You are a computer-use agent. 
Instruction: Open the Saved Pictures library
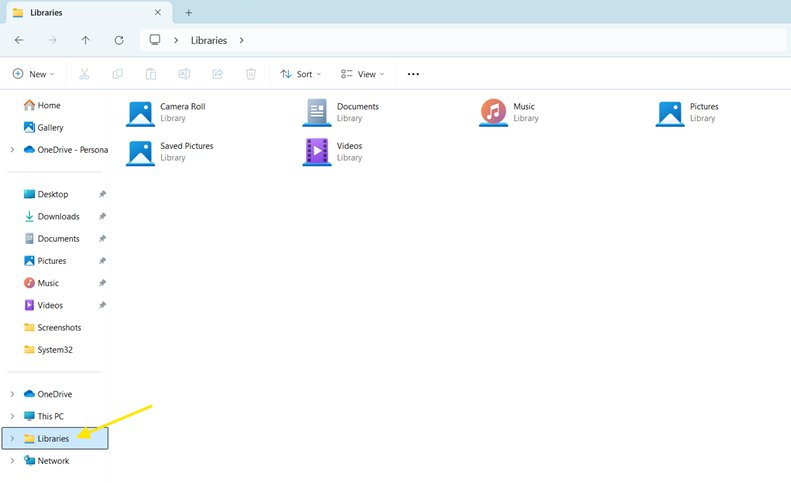[x=141, y=151]
